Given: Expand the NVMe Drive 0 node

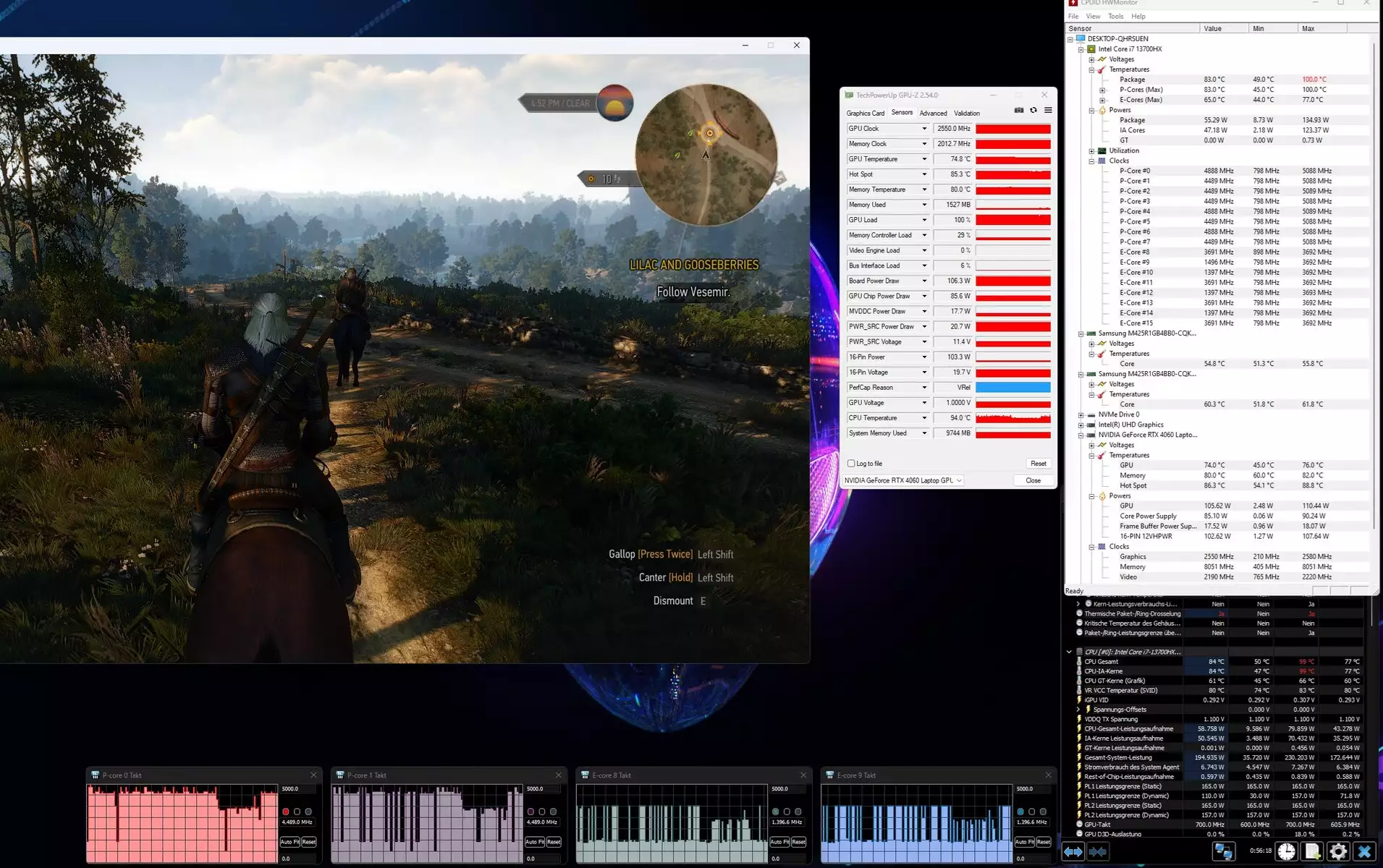Looking at the screenshot, I should pyautogui.click(x=1081, y=415).
